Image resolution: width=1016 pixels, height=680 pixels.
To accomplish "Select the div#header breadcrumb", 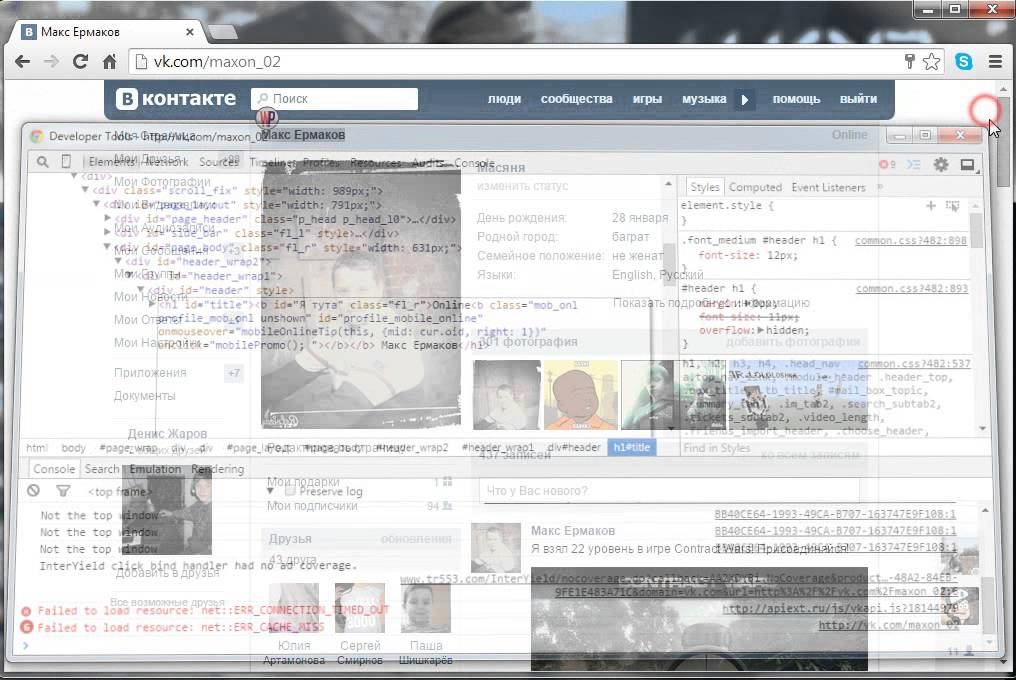I will (x=574, y=447).
